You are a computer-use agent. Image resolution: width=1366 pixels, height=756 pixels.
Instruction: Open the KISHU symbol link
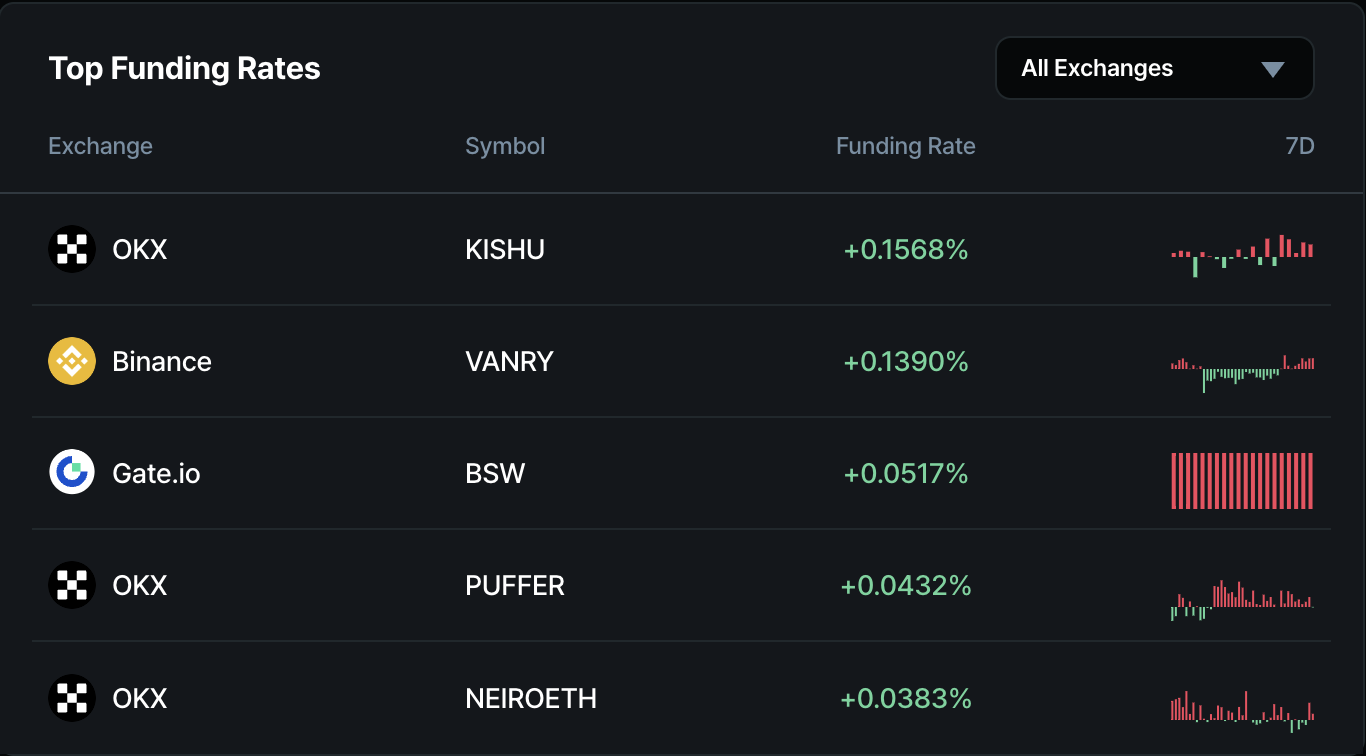pyautogui.click(x=505, y=249)
